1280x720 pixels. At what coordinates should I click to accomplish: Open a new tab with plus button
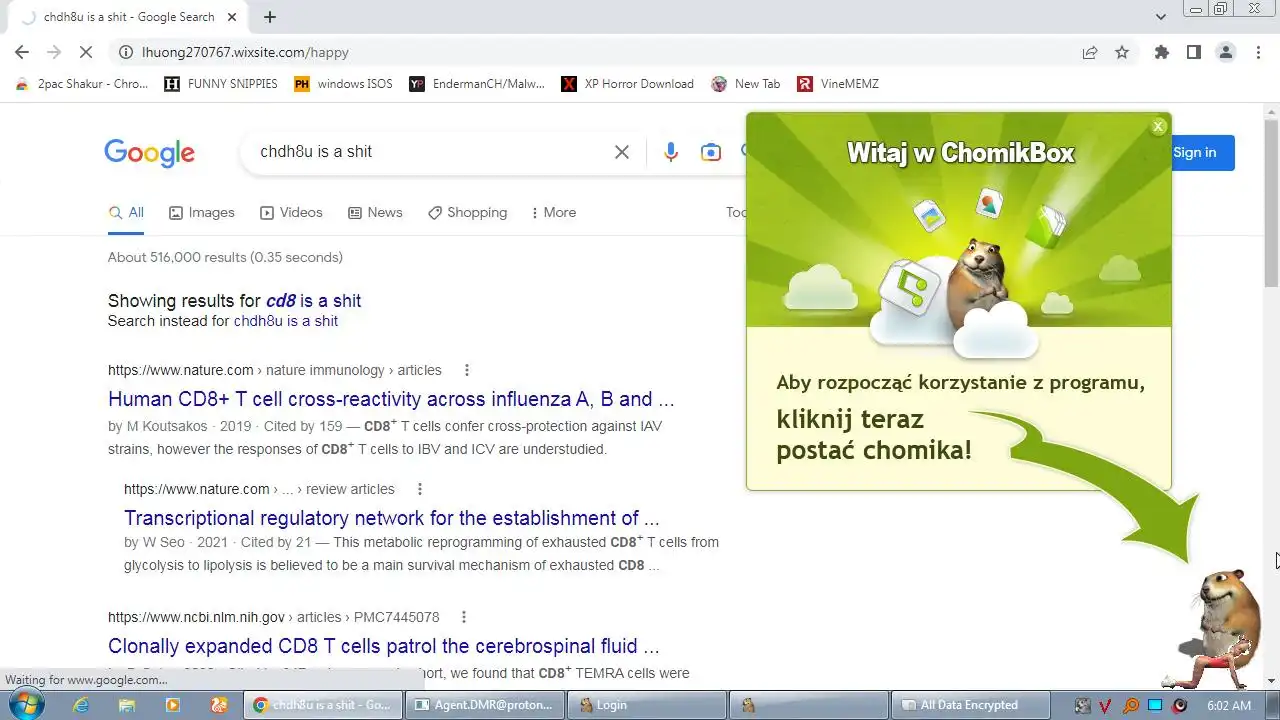pyautogui.click(x=270, y=17)
